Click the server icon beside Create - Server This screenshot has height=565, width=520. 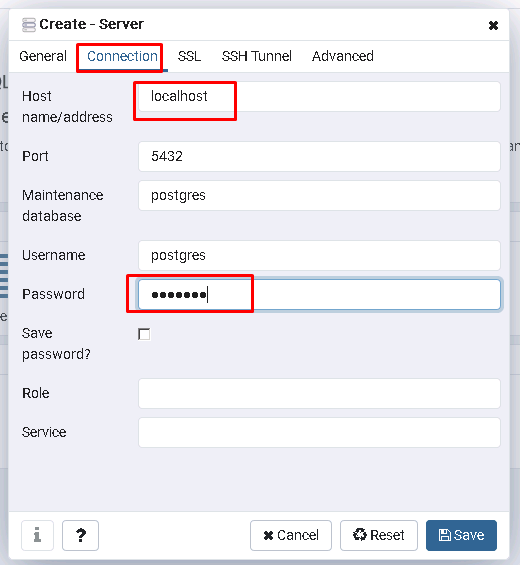pyautogui.click(x=29, y=25)
